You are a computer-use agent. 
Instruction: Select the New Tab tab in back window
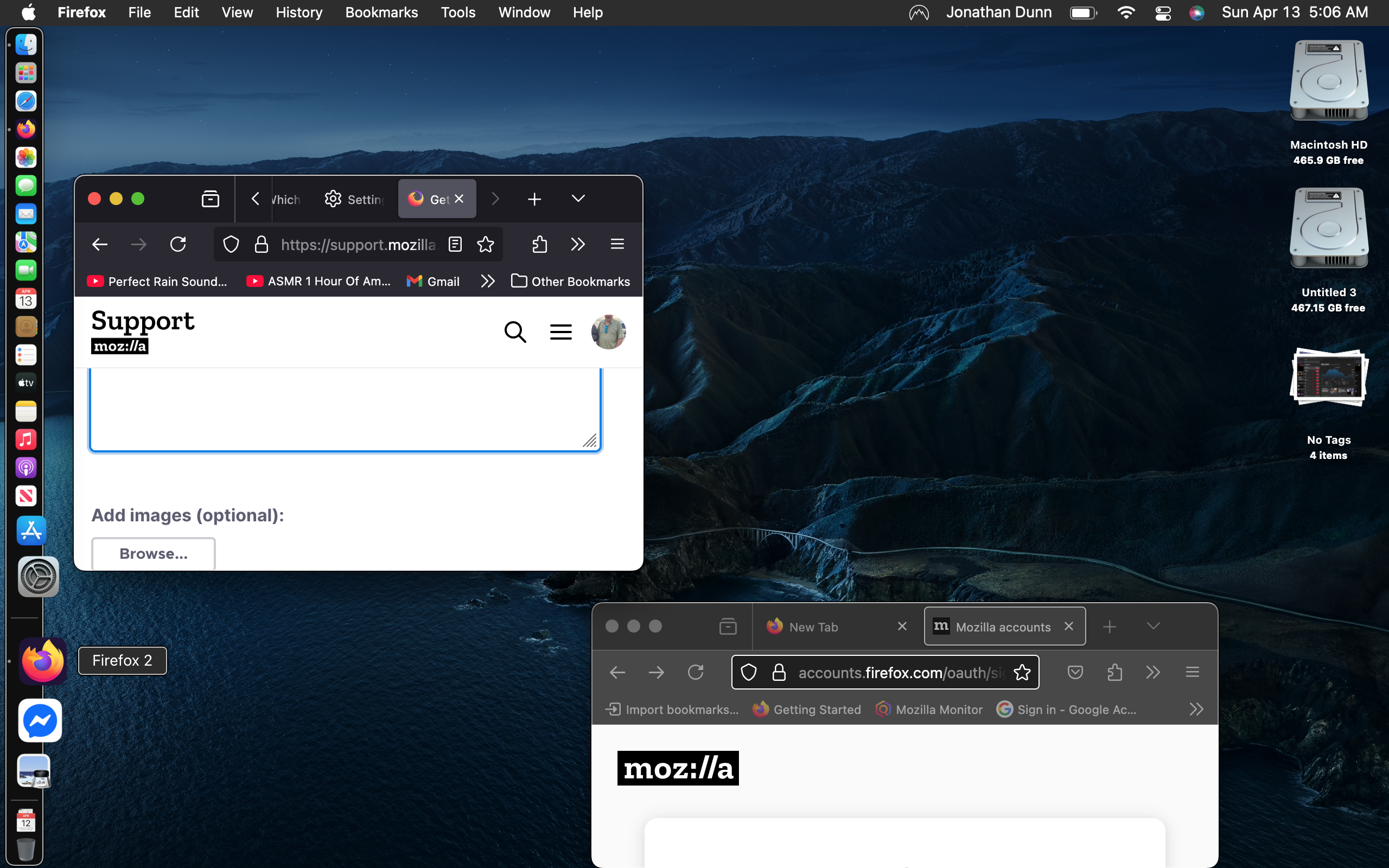837,627
